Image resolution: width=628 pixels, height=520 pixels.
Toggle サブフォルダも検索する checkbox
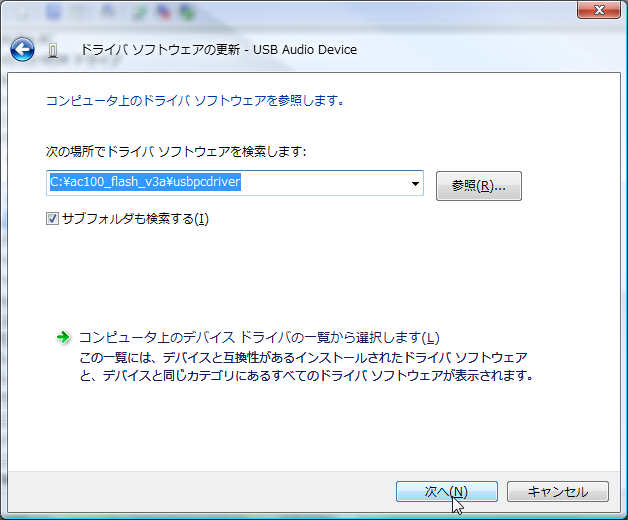pyautogui.click(x=52, y=218)
